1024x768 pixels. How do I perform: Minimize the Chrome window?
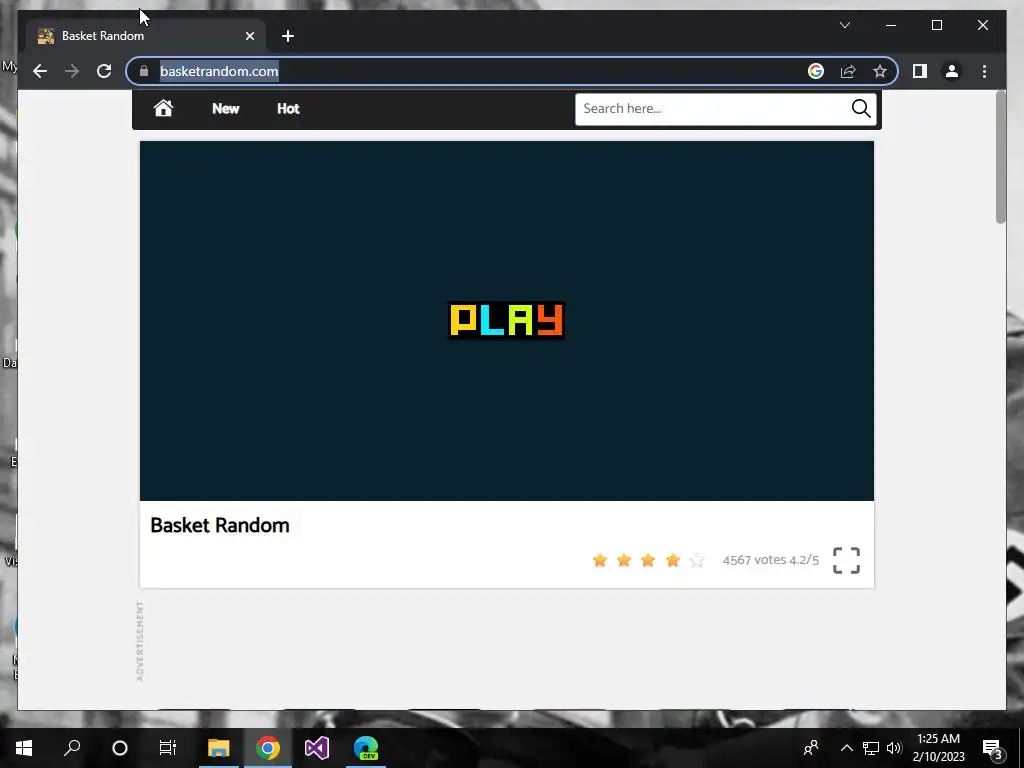tap(891, 25)
